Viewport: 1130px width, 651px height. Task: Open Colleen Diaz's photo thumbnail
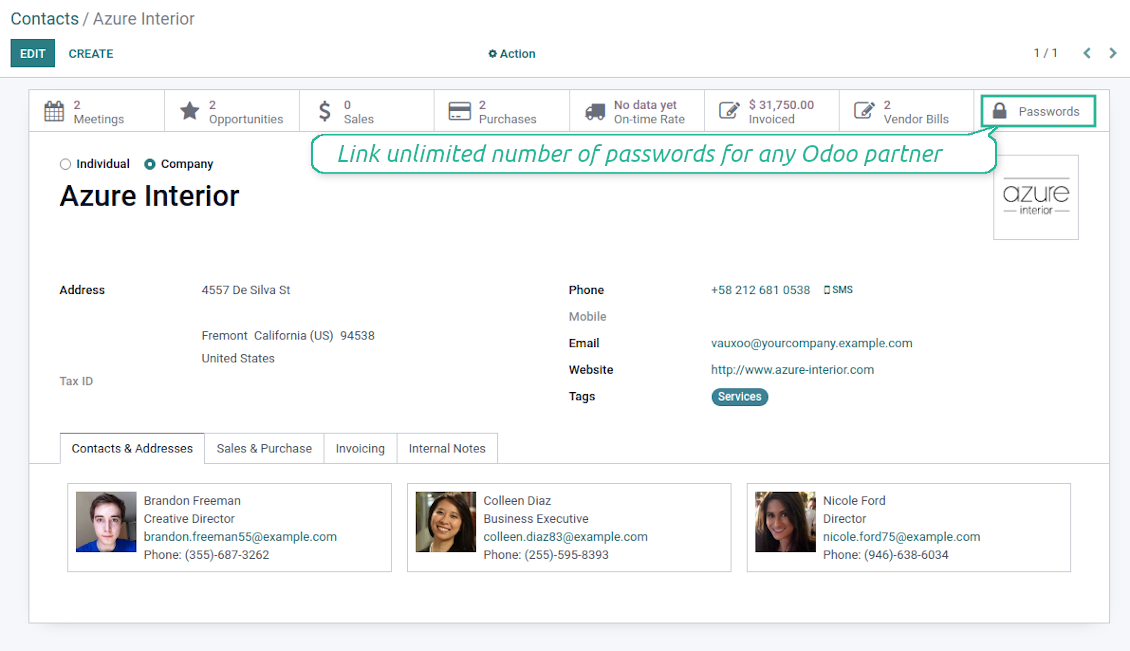[445, 522]
